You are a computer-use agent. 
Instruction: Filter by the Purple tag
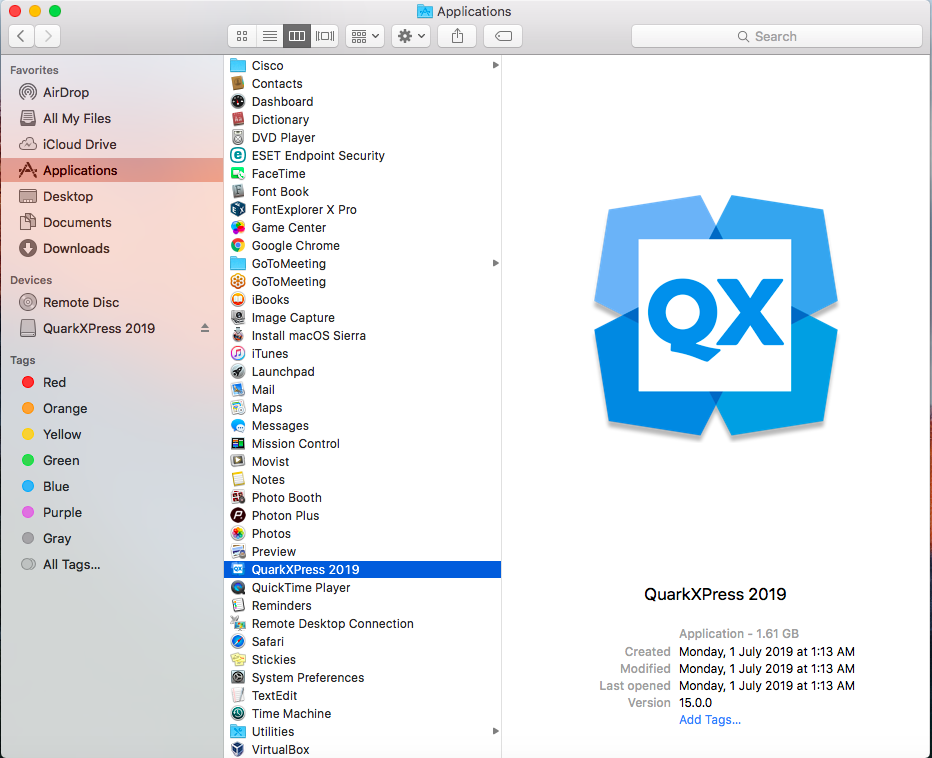point(112,512)
